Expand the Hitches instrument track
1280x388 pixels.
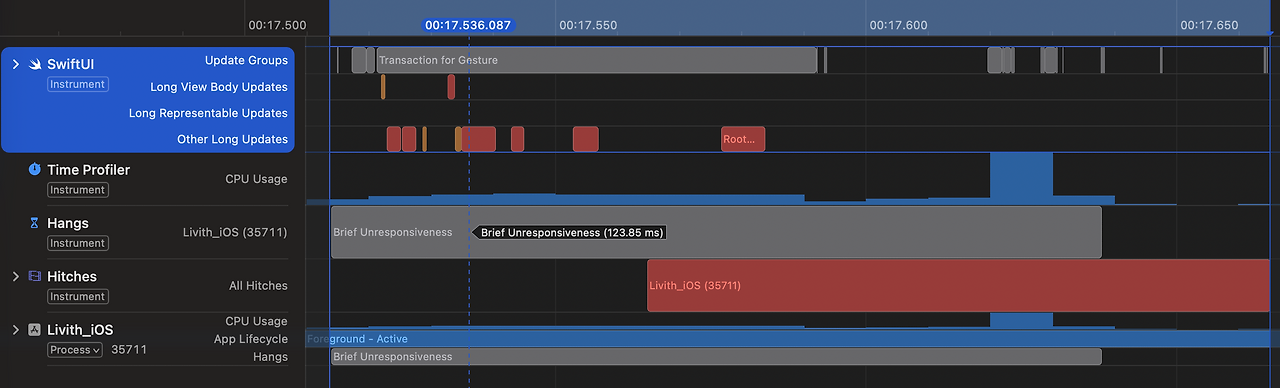click(x=15, y=276)
